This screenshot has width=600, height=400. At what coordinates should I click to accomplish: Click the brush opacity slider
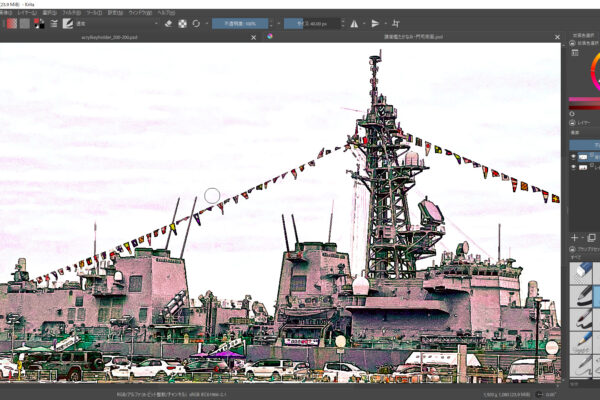click(x=240, y=24)
